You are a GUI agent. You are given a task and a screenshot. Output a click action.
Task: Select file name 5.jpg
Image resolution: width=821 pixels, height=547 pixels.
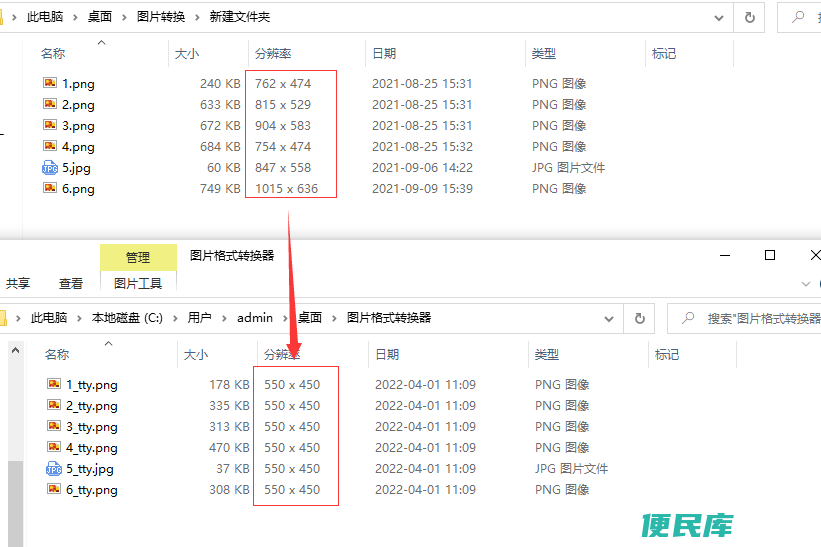click(x=76, y=168)
